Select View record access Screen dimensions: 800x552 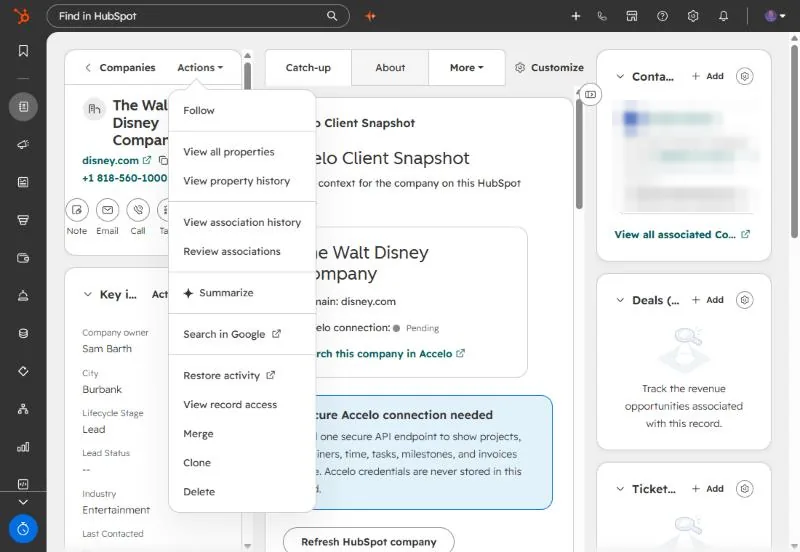pyautogui.click(x=242, y=405)
